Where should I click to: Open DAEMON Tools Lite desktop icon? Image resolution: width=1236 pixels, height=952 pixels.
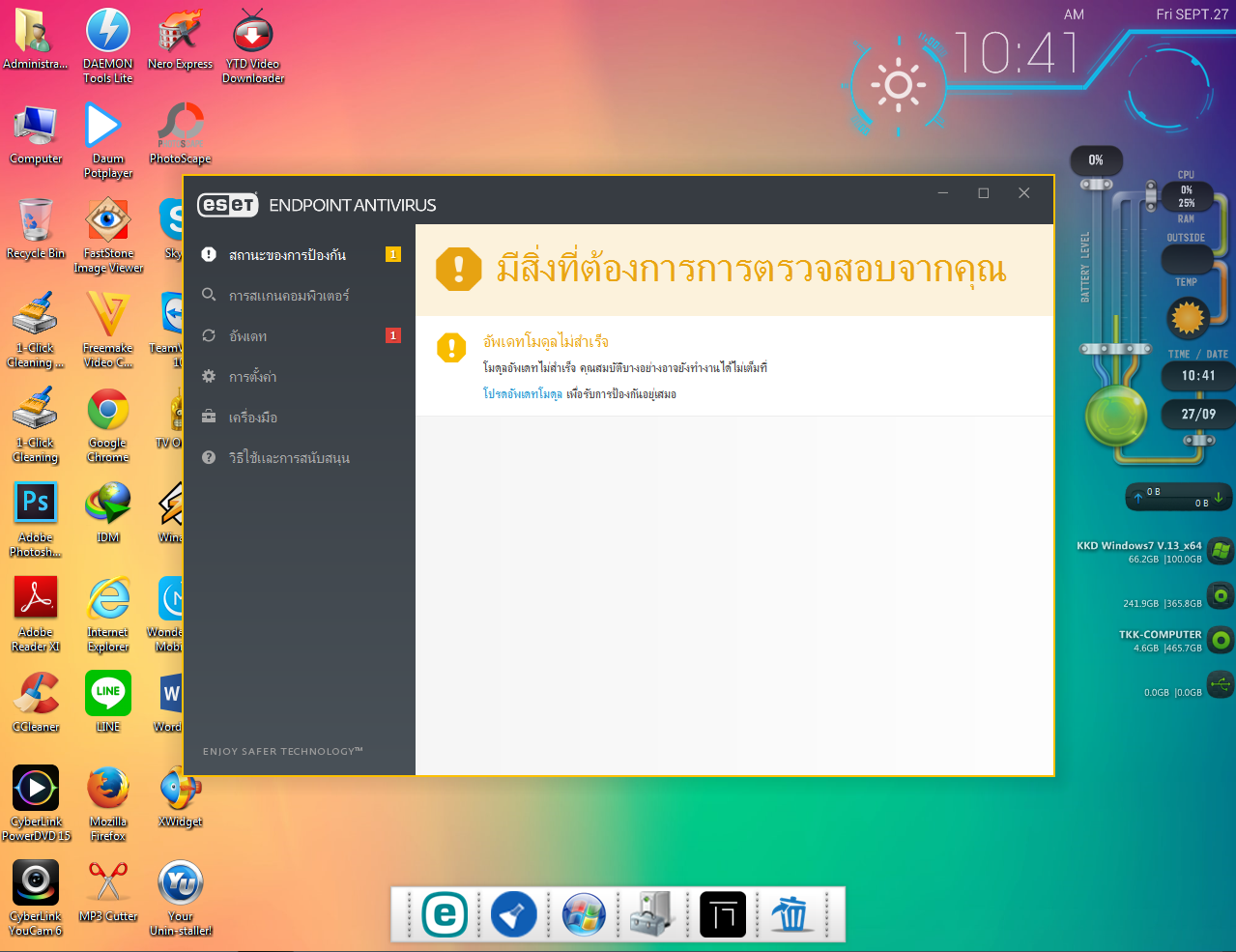pyautogui.click(x=108, y=45)
